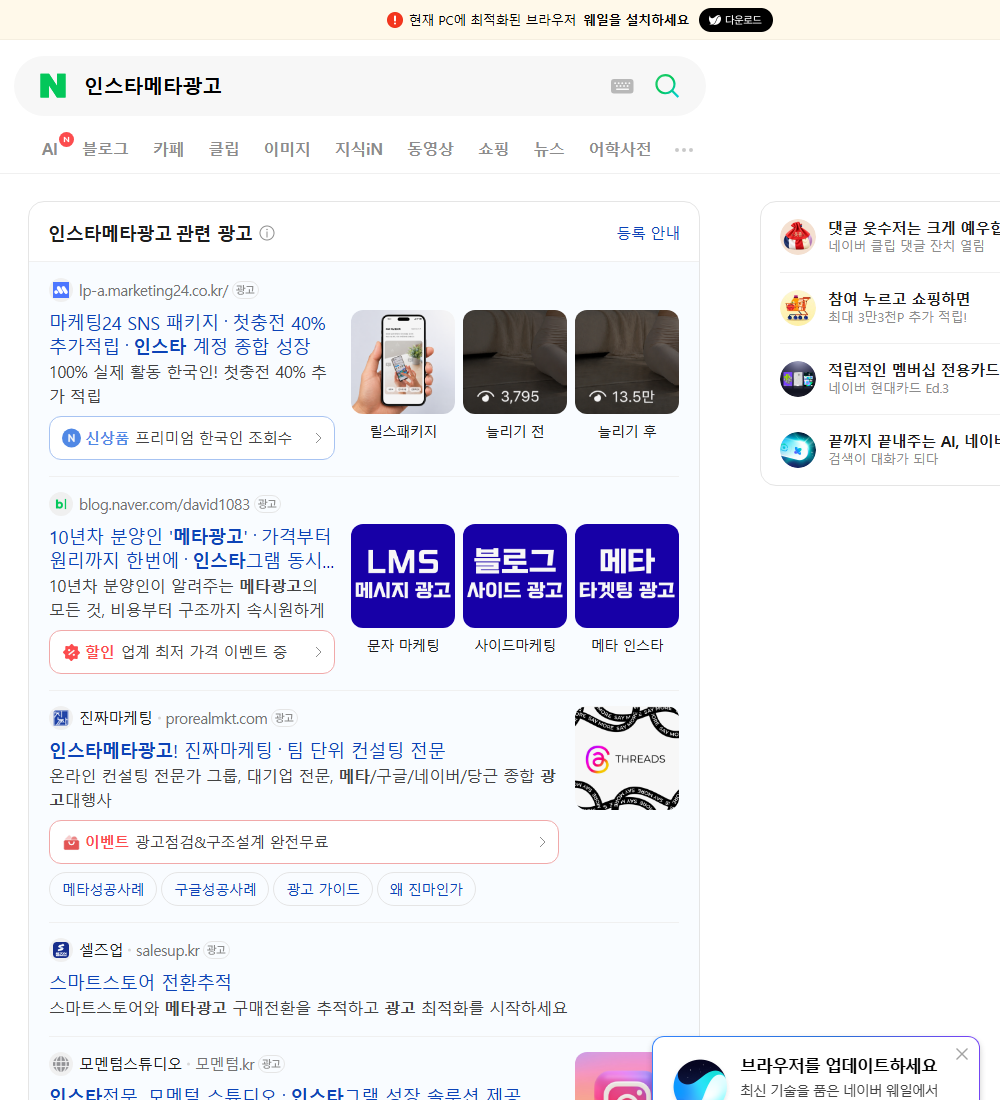Click the green magnifier search icon

(x=667, y=86)
